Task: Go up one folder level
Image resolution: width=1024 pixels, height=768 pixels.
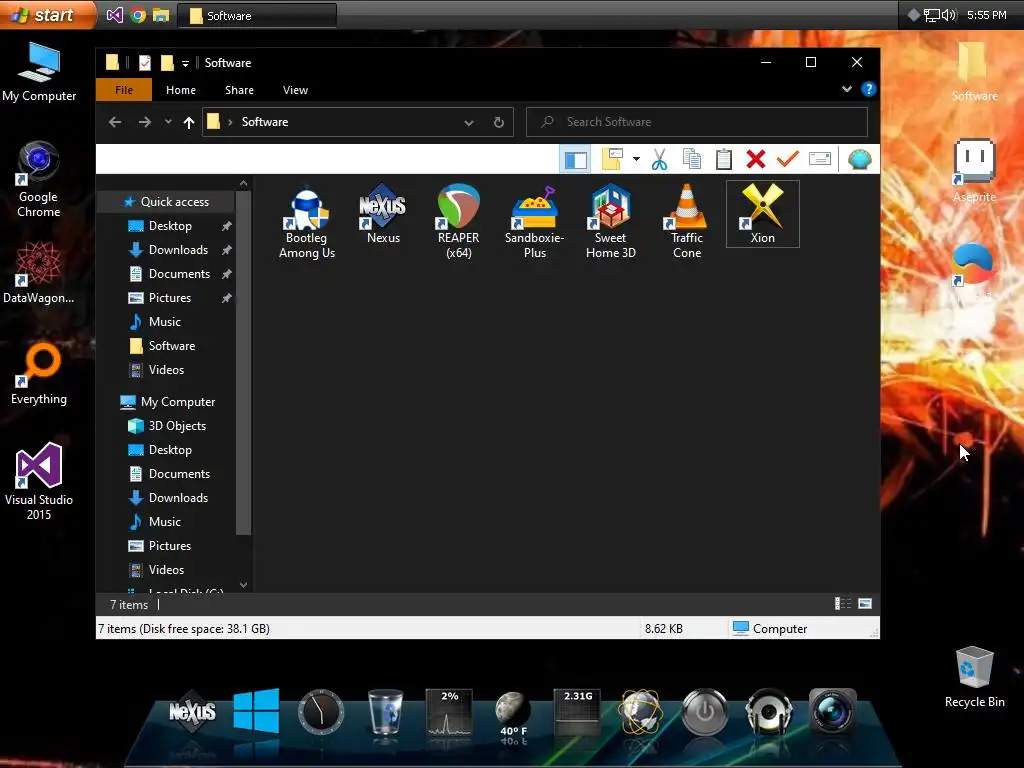Action: click(x=189, y=122)
